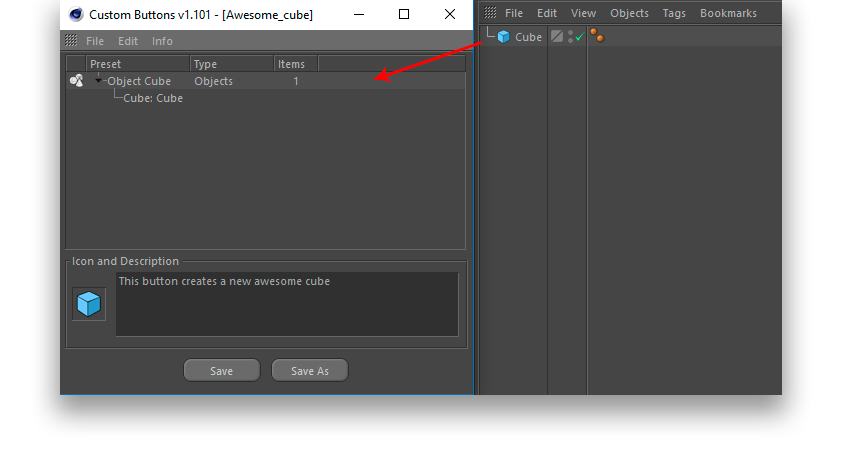
Task: Click the Save As button
Action: [x=310, y=371]
